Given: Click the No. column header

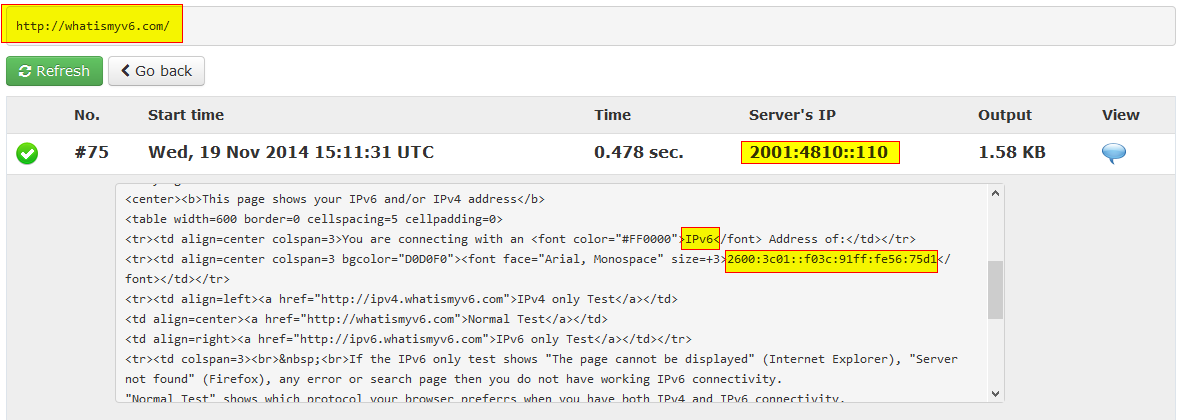Looking at the screenshot, I should pyautogui.click(x=87, y=116).
